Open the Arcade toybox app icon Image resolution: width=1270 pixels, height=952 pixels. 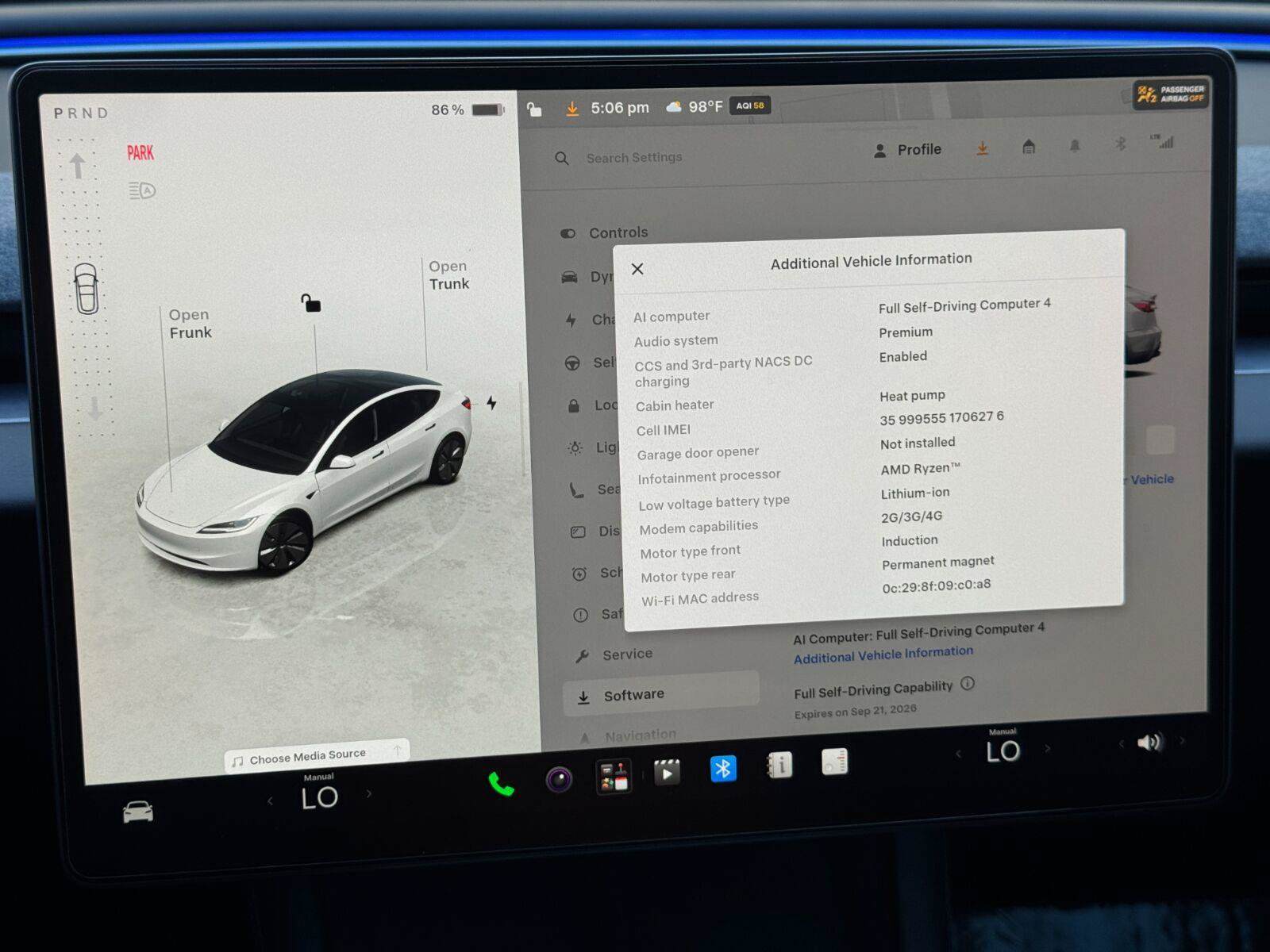614,775
